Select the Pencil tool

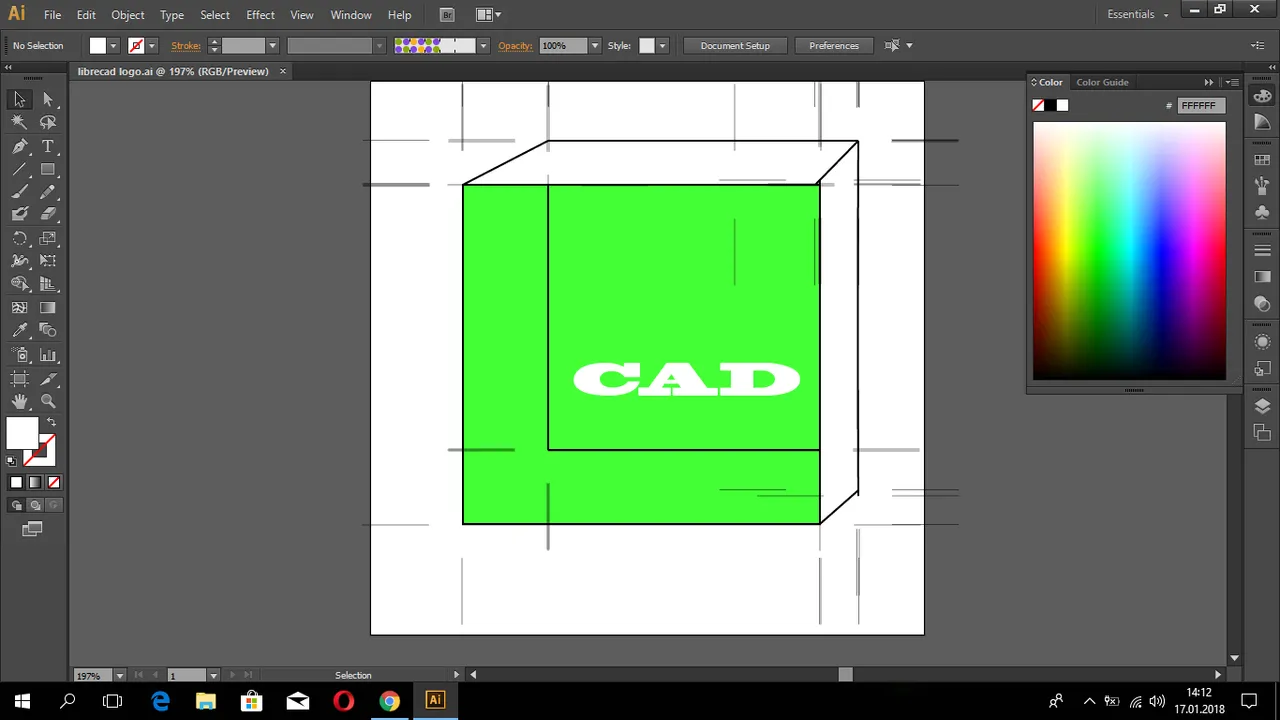tap(48, 192)
